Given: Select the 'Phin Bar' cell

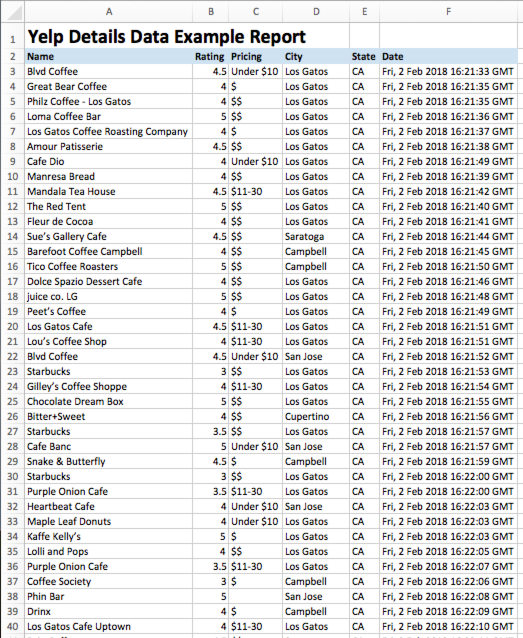Looking at the screenshot, I should (109, 596).
